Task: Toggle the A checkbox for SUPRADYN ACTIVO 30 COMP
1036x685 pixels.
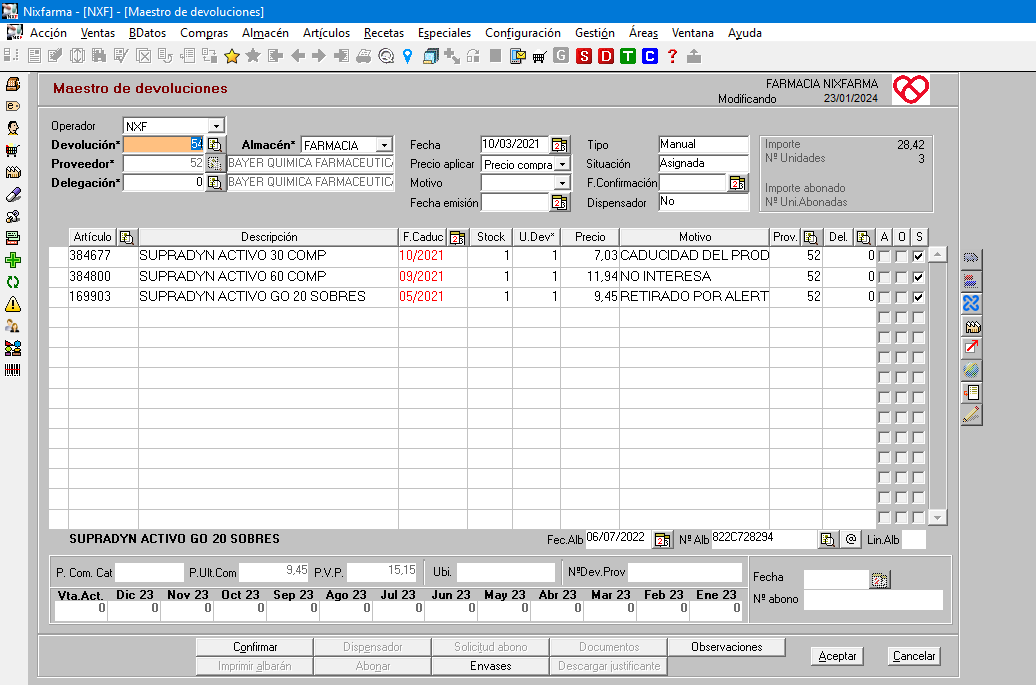Action: (x=885, y=256)
